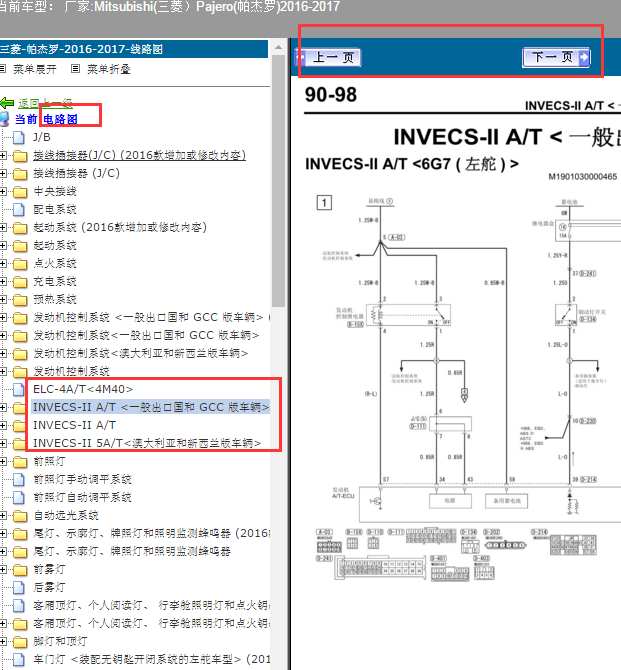Click the 上一页 (previous page) button
The height and width of the screenshot is (670, 621).
[328, 58]
